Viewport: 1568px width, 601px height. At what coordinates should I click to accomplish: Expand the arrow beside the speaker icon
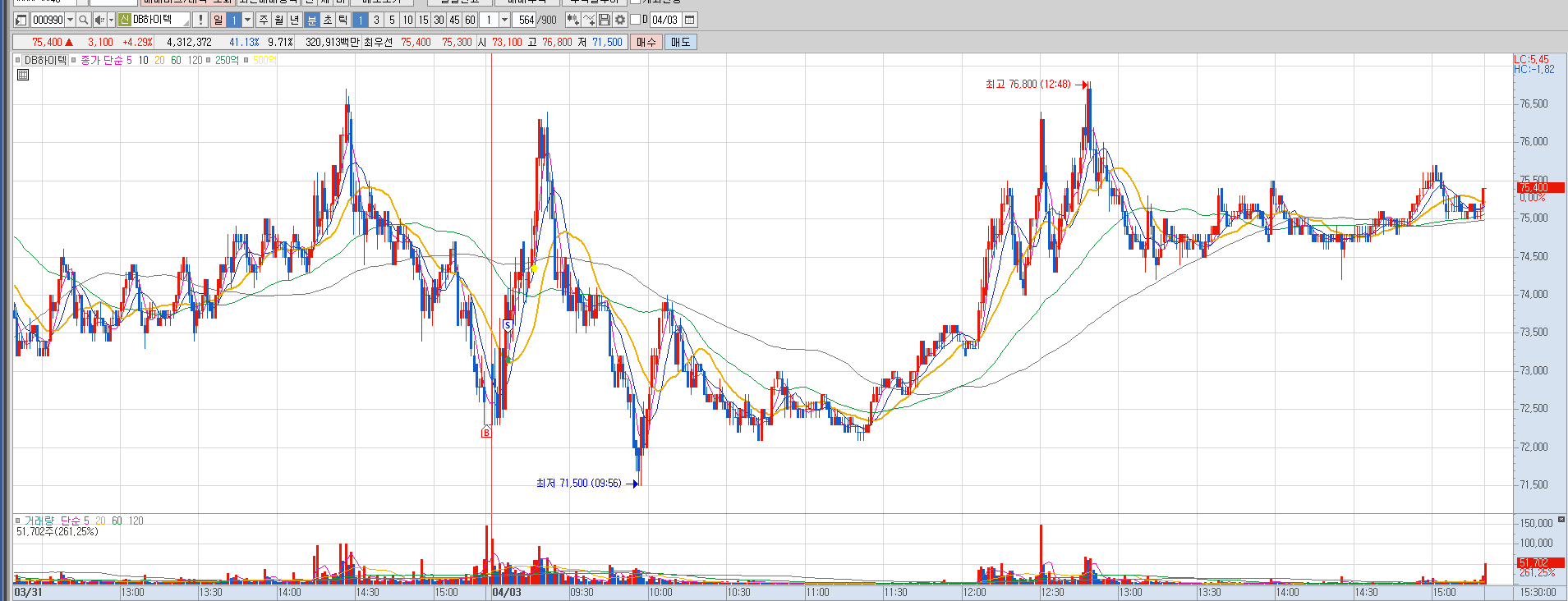[111, 20]
